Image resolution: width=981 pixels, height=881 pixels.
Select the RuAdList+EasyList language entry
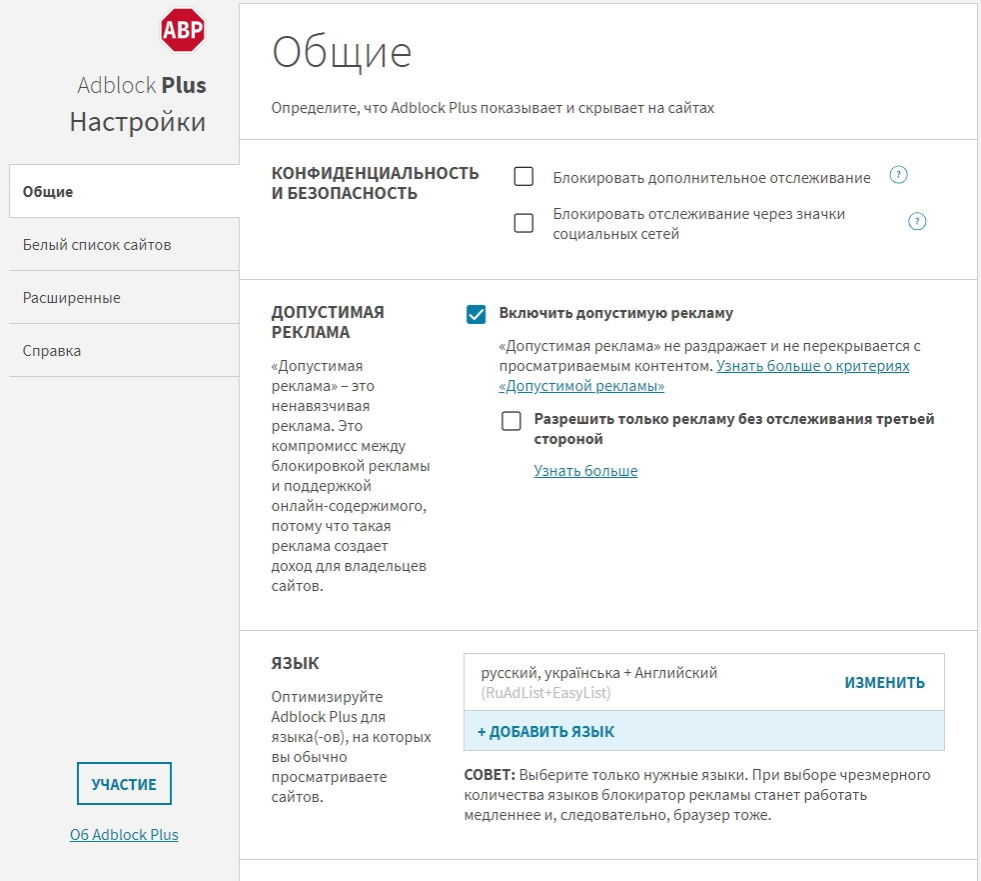tap(599, 682)
